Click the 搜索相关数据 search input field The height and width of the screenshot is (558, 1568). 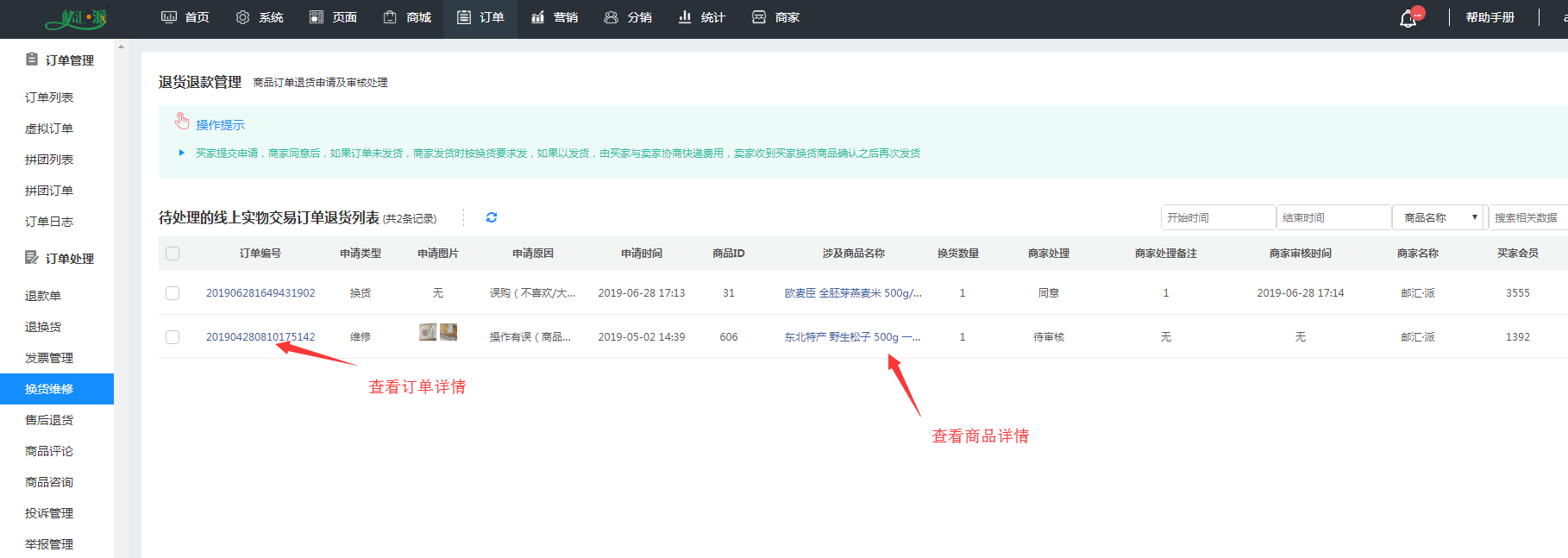tap(1527, 217)
